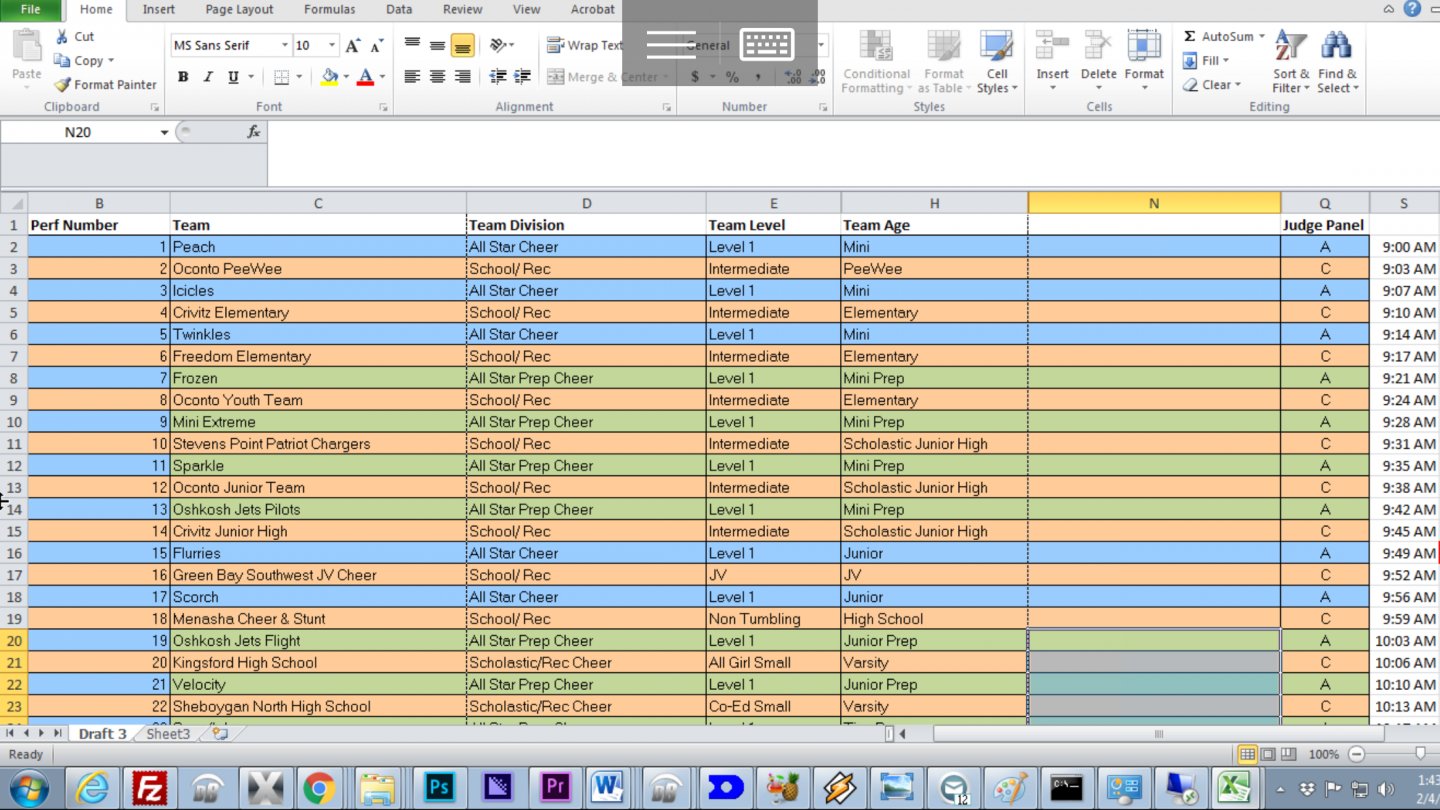Toggle Align Text Right
The image size is (1440, 810).
pyautogui.click(x=462, y=76)
